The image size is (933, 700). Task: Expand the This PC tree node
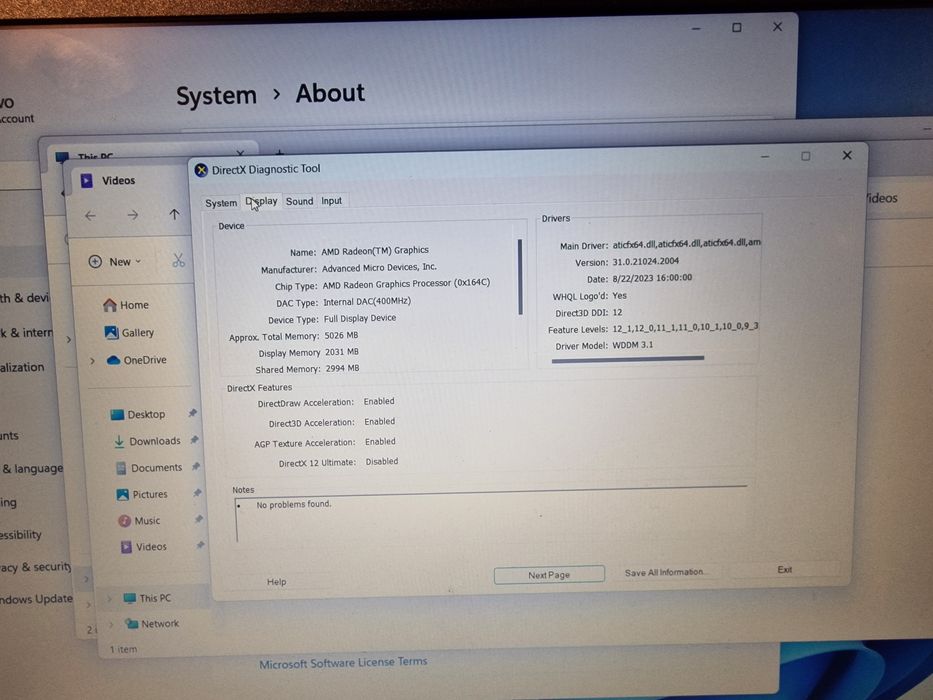[x=110, y=599]
